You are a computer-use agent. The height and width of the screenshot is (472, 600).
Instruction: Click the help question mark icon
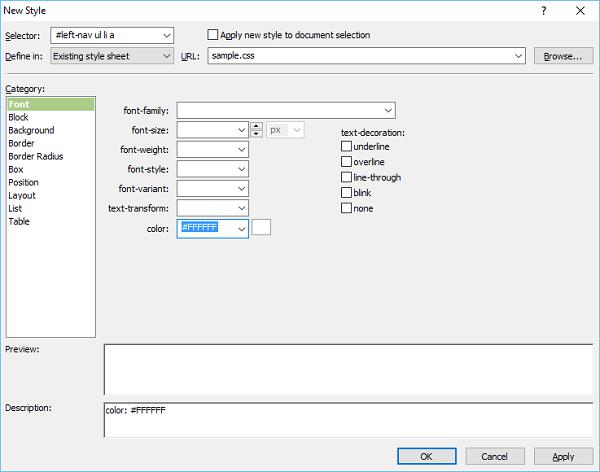coord(544,10)
